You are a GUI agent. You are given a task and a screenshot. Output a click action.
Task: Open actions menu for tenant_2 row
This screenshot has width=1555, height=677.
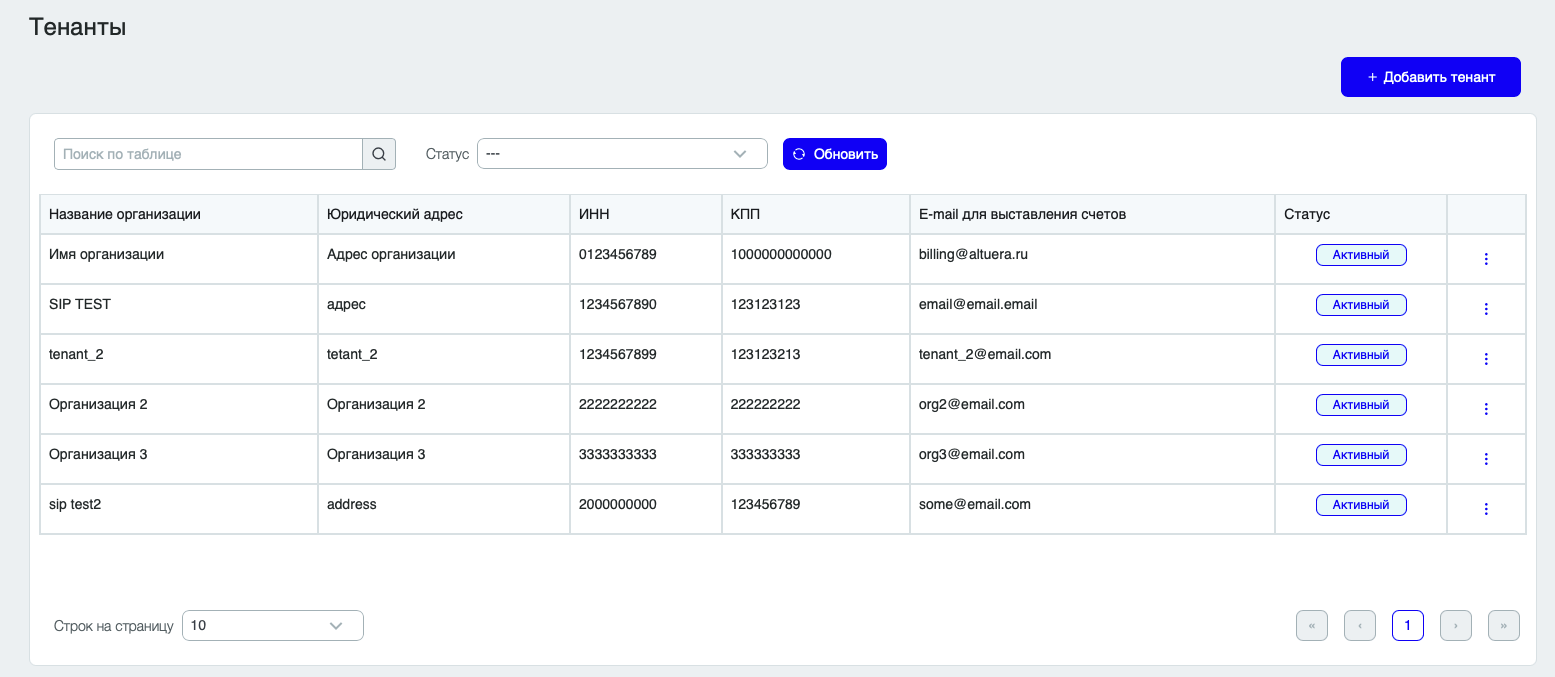tap(1486, 359)
